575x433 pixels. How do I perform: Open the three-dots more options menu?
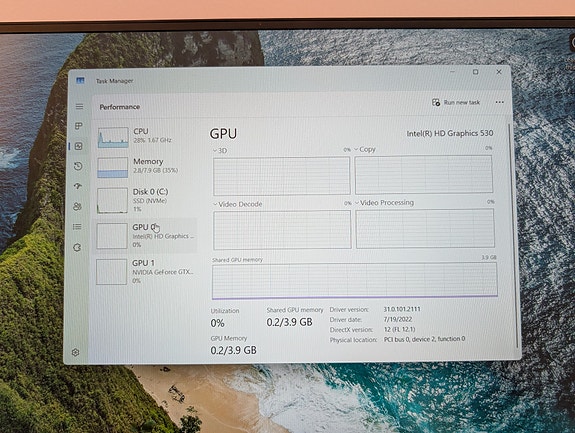click(499, 102)
